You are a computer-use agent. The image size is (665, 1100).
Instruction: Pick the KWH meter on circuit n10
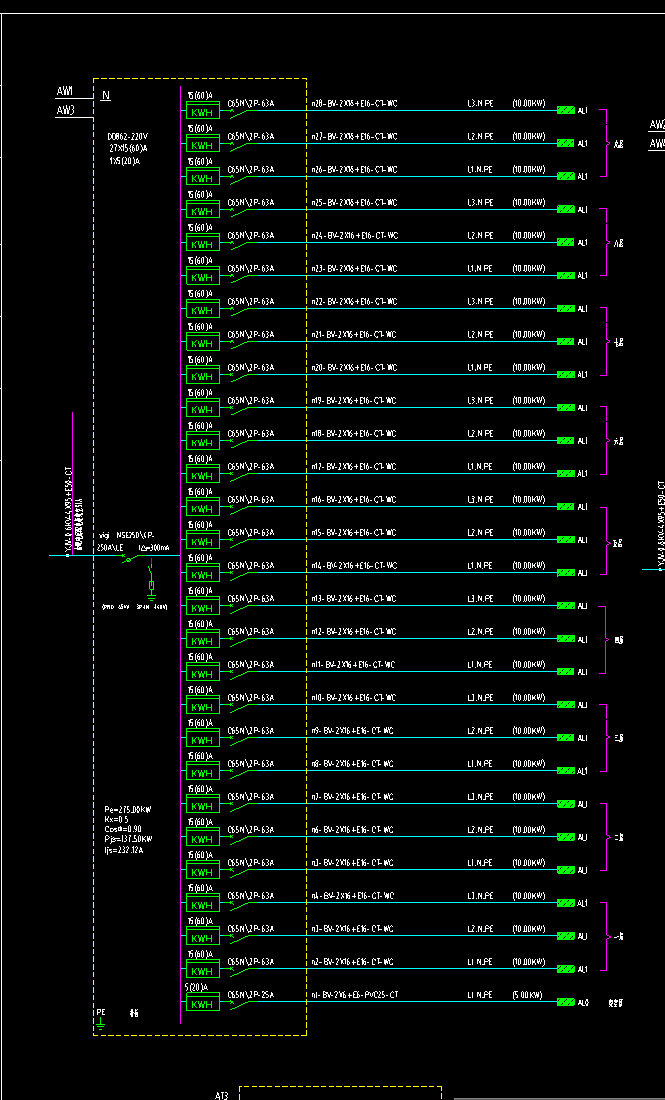(x=203, y=706)
